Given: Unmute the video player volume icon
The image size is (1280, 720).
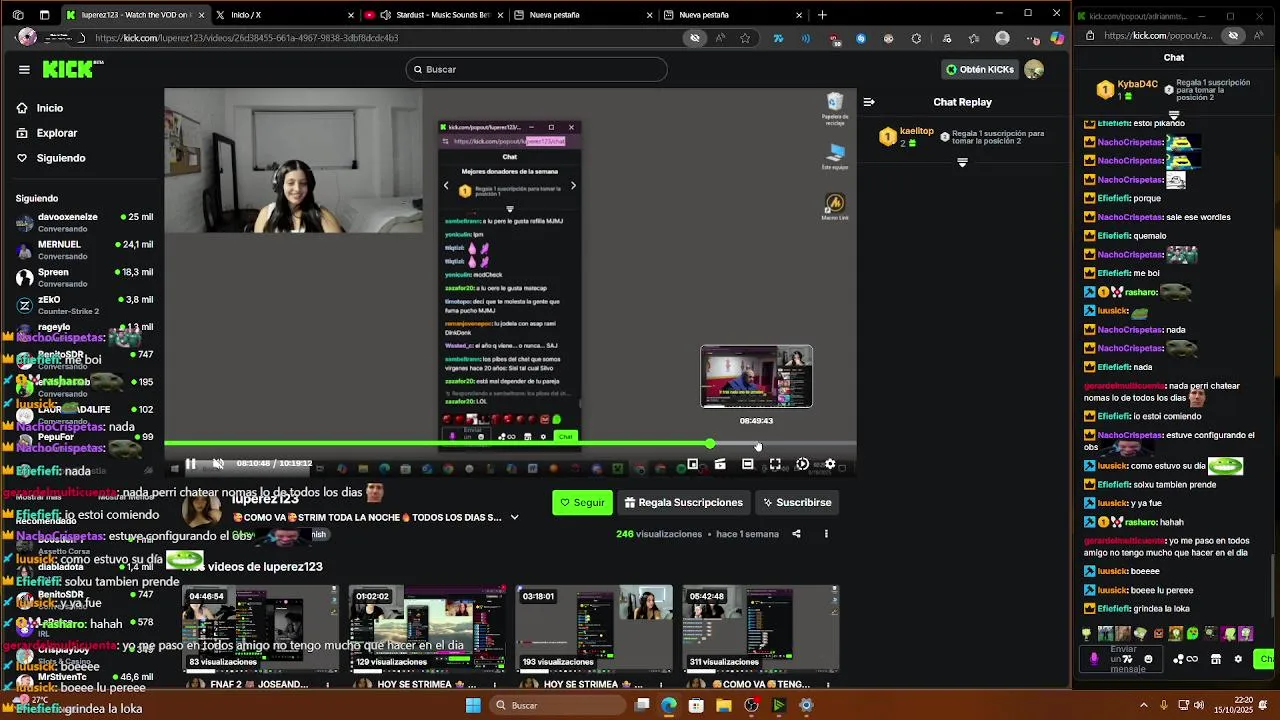Looking at the screenshot, I should (218, 464).
